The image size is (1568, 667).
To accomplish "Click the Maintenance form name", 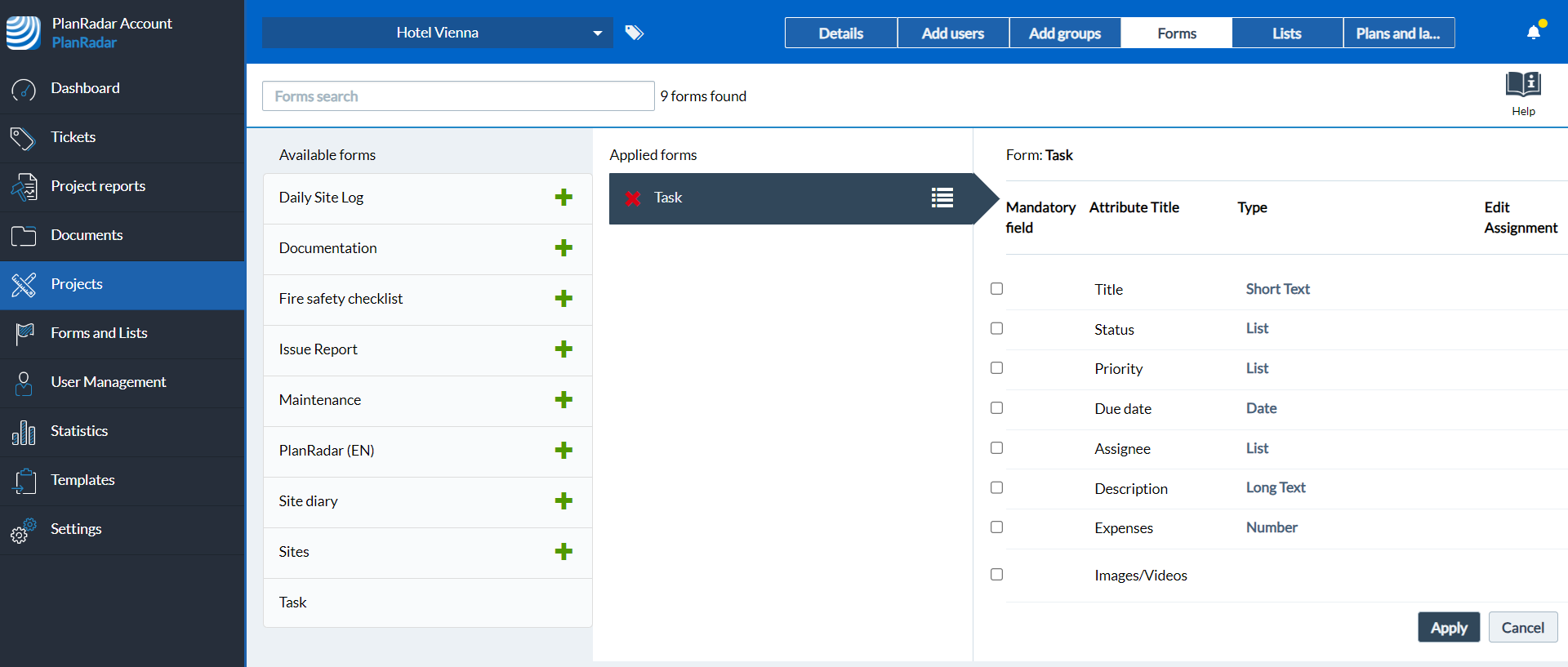I will click(319, 400).
